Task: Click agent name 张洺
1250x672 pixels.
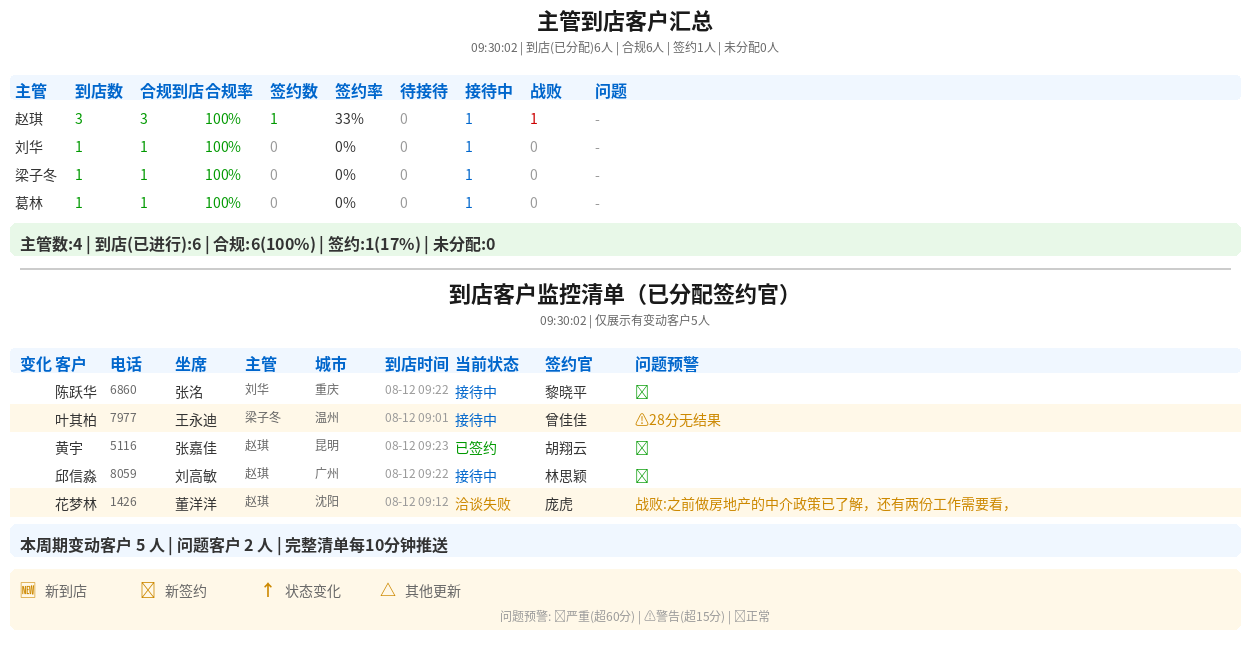Action: pyautogui.click(x=189, y=392)
